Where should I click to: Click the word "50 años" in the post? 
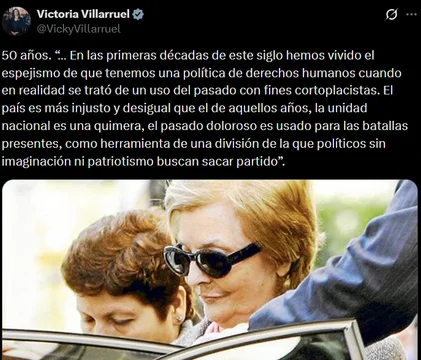(x=25, y=55)
